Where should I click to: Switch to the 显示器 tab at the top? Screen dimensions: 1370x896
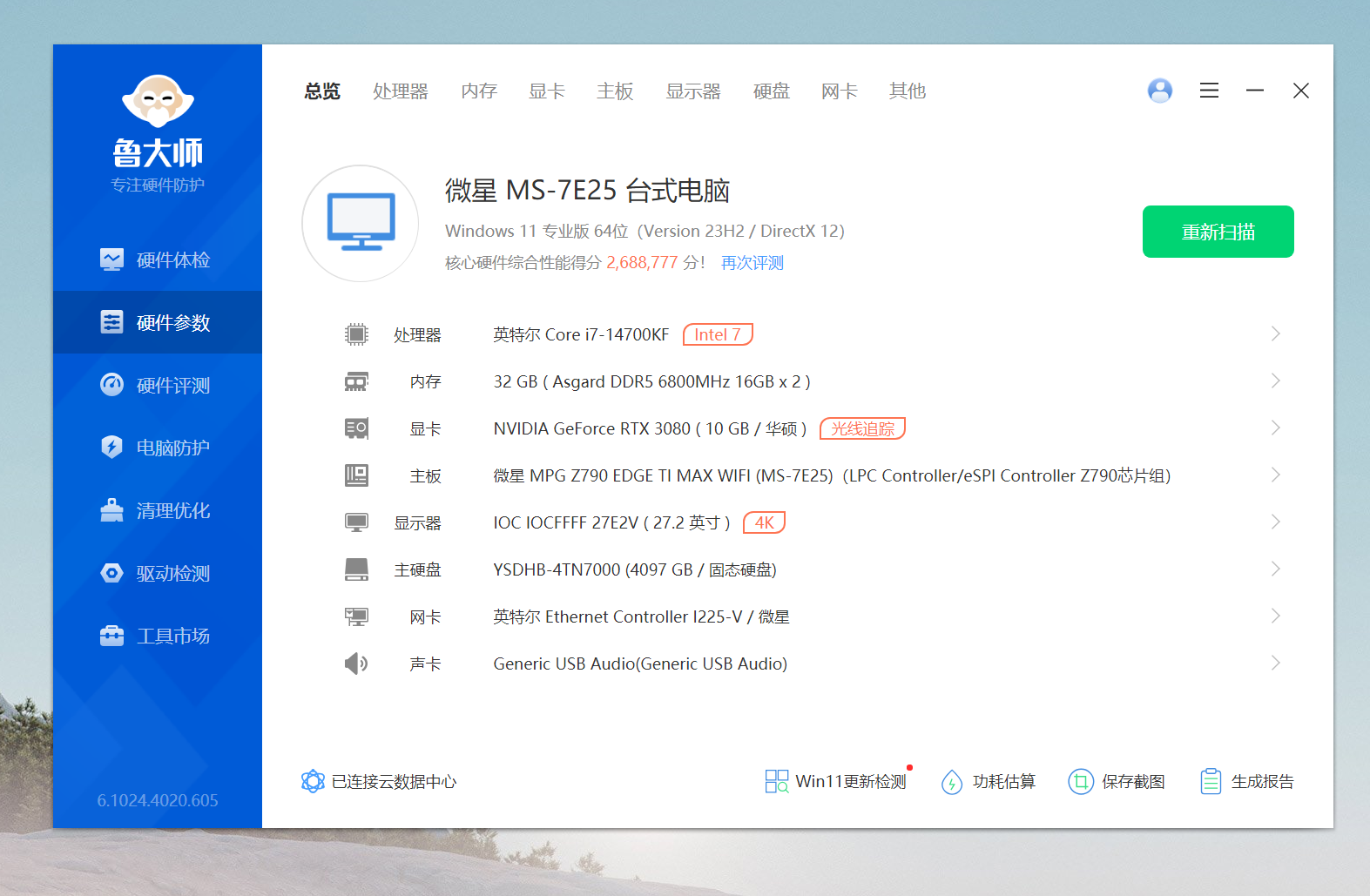click(x=693, y=91)
